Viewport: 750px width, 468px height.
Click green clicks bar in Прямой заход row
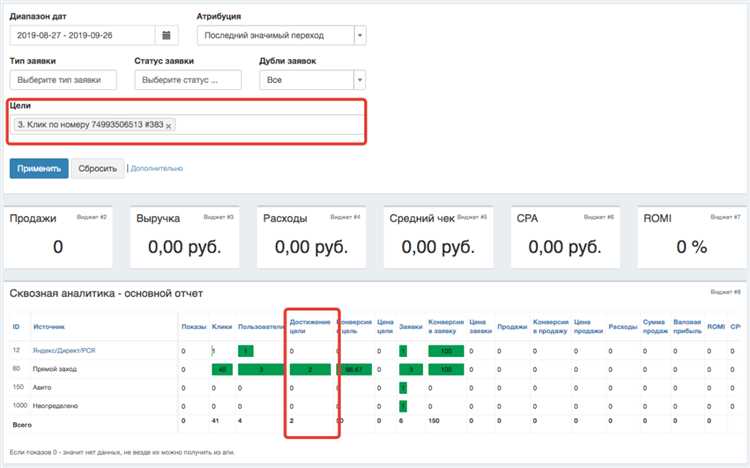pyautogui.click(x=222, y=369)
